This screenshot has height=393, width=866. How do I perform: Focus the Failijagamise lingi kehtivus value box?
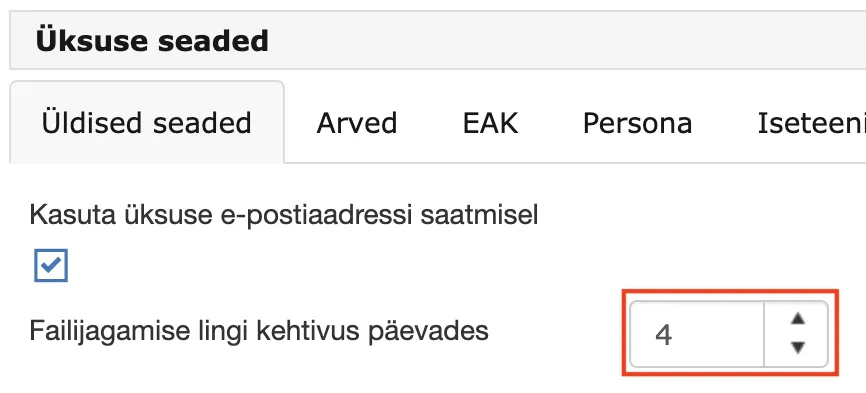click(x=697, y=334)
